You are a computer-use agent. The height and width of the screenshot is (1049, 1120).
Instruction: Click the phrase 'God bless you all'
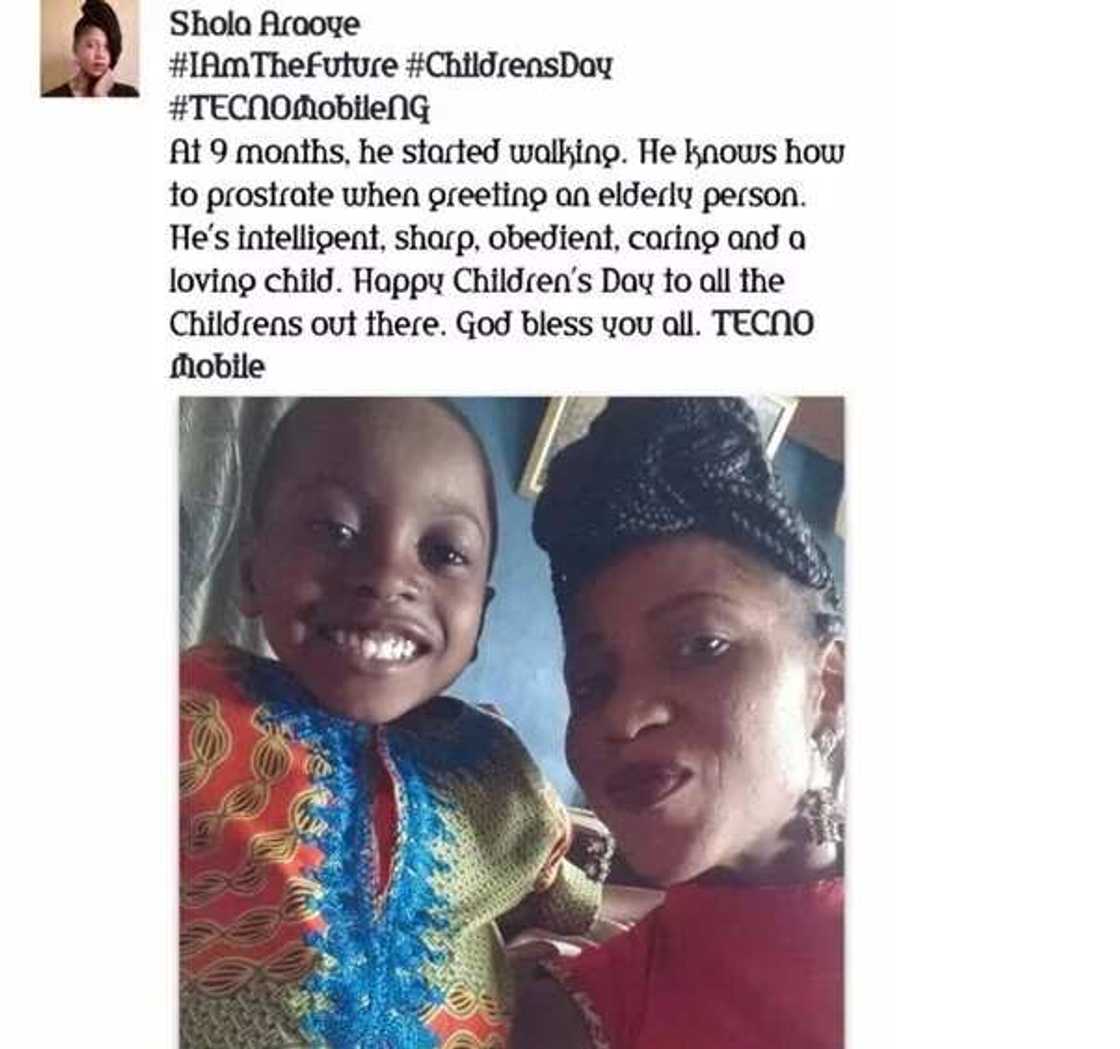tap(580, 325)
